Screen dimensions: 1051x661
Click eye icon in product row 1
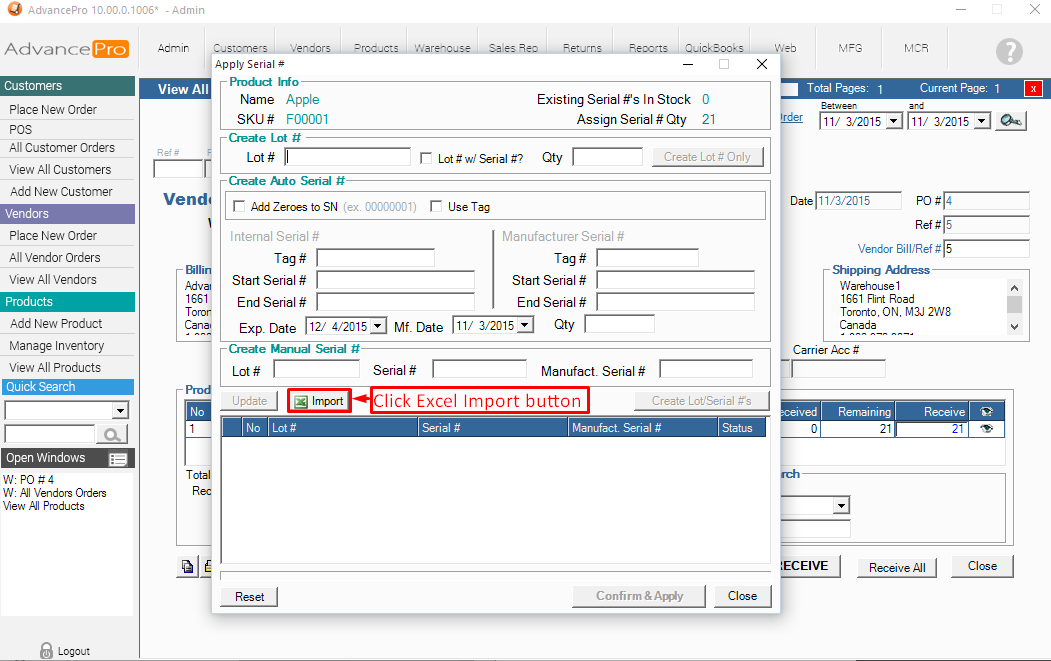click(x=986, y=429)
